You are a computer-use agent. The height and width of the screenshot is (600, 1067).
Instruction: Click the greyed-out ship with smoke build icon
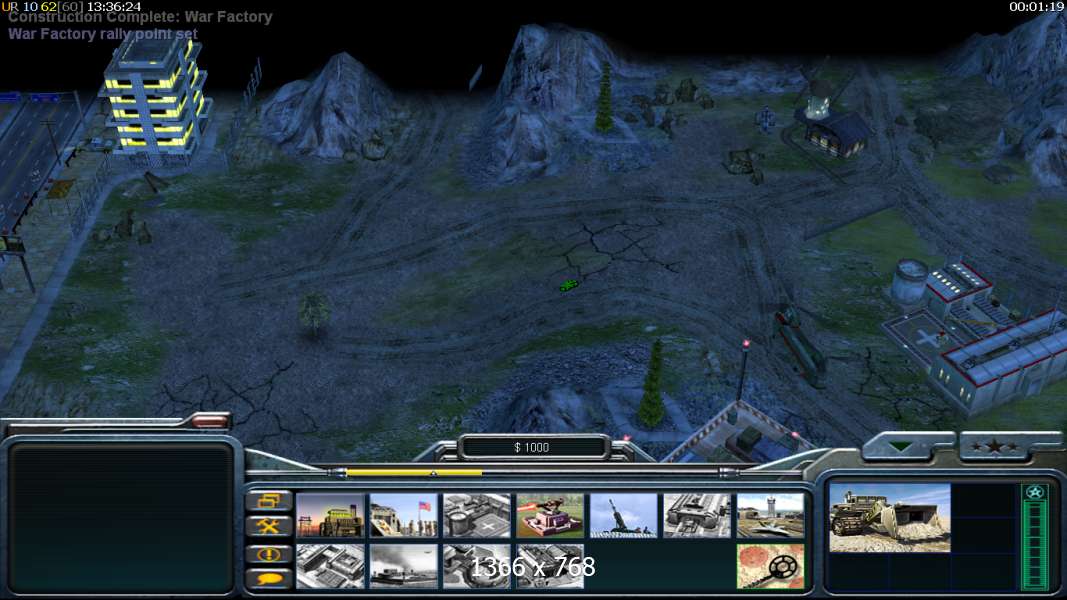404,566
